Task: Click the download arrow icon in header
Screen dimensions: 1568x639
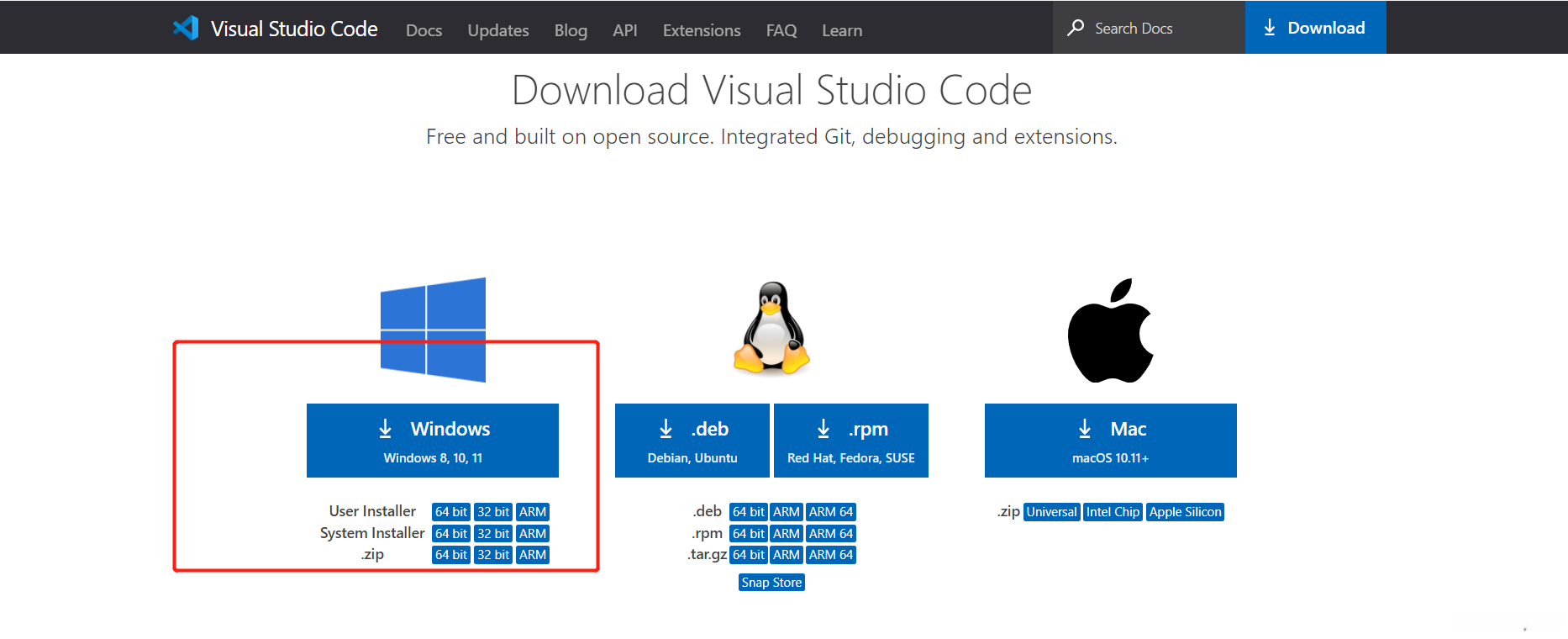Action: point(1270,28)
